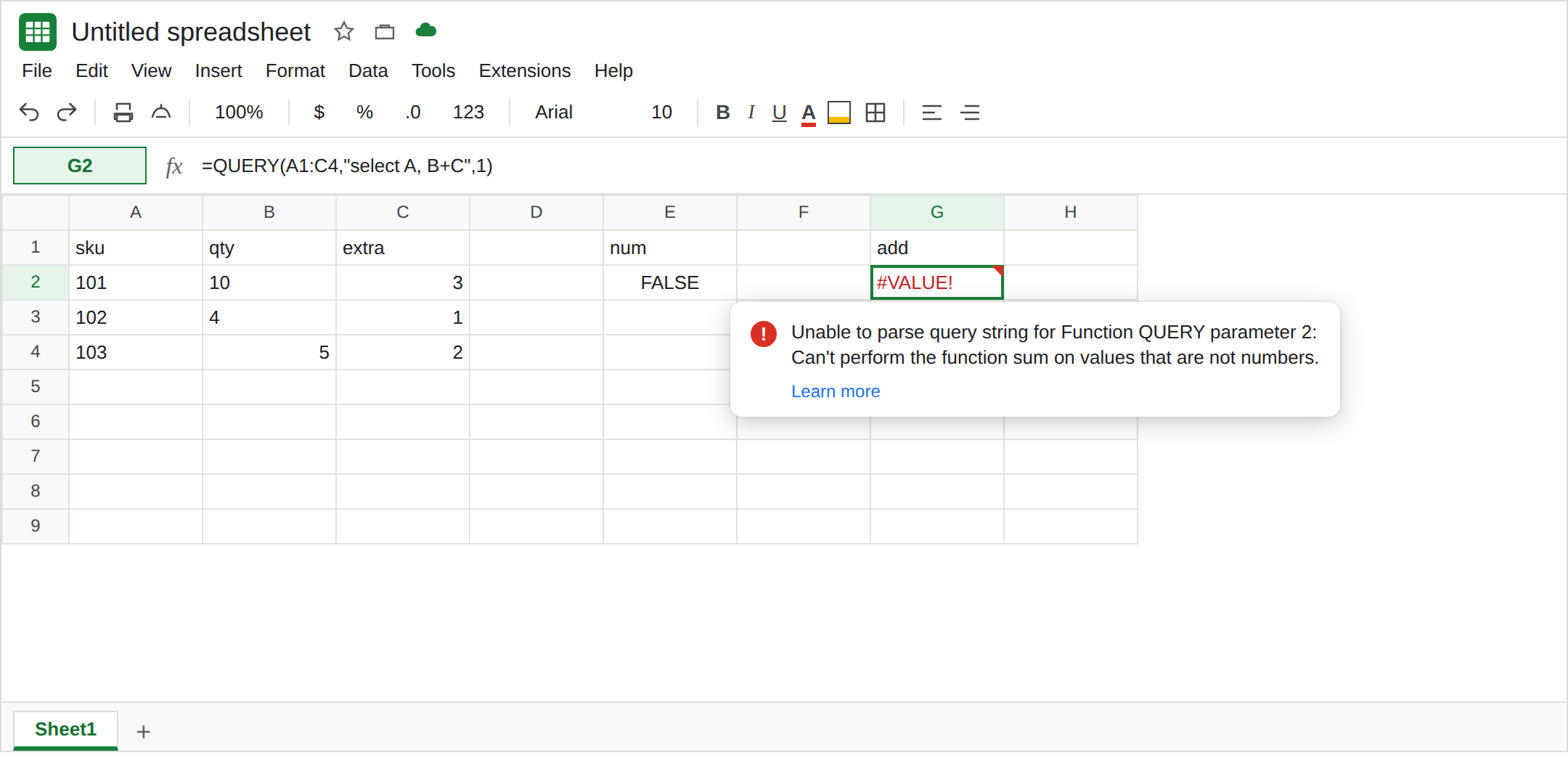This screenshot has height=758, width=1568.
Task: Check cloud save status icon
Action: [x=425, y=30]
